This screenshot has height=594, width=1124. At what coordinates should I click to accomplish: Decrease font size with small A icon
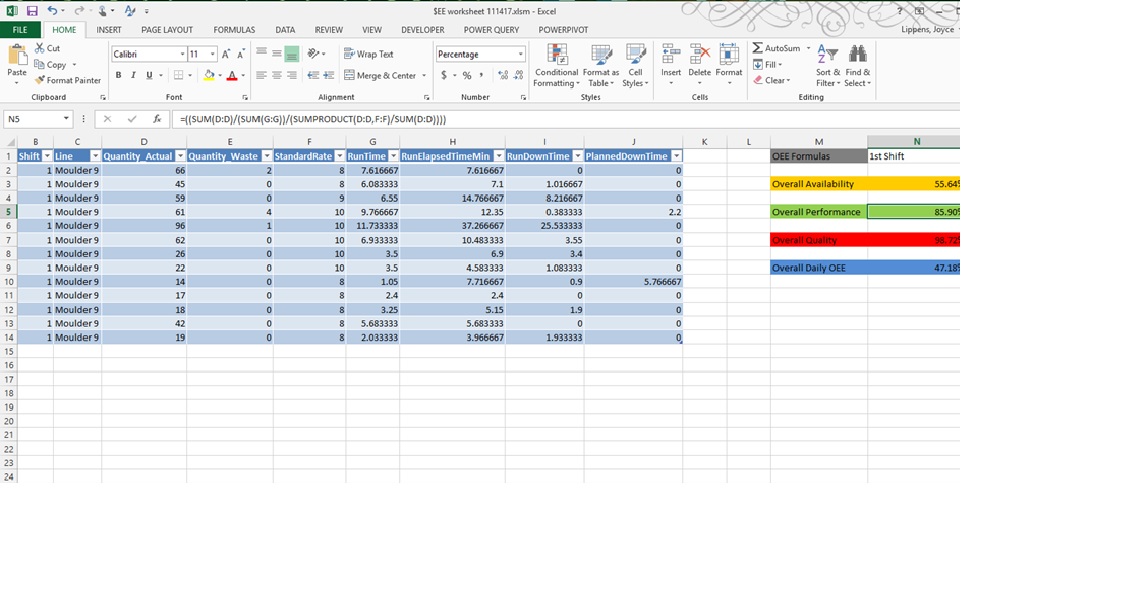point(241,54)
